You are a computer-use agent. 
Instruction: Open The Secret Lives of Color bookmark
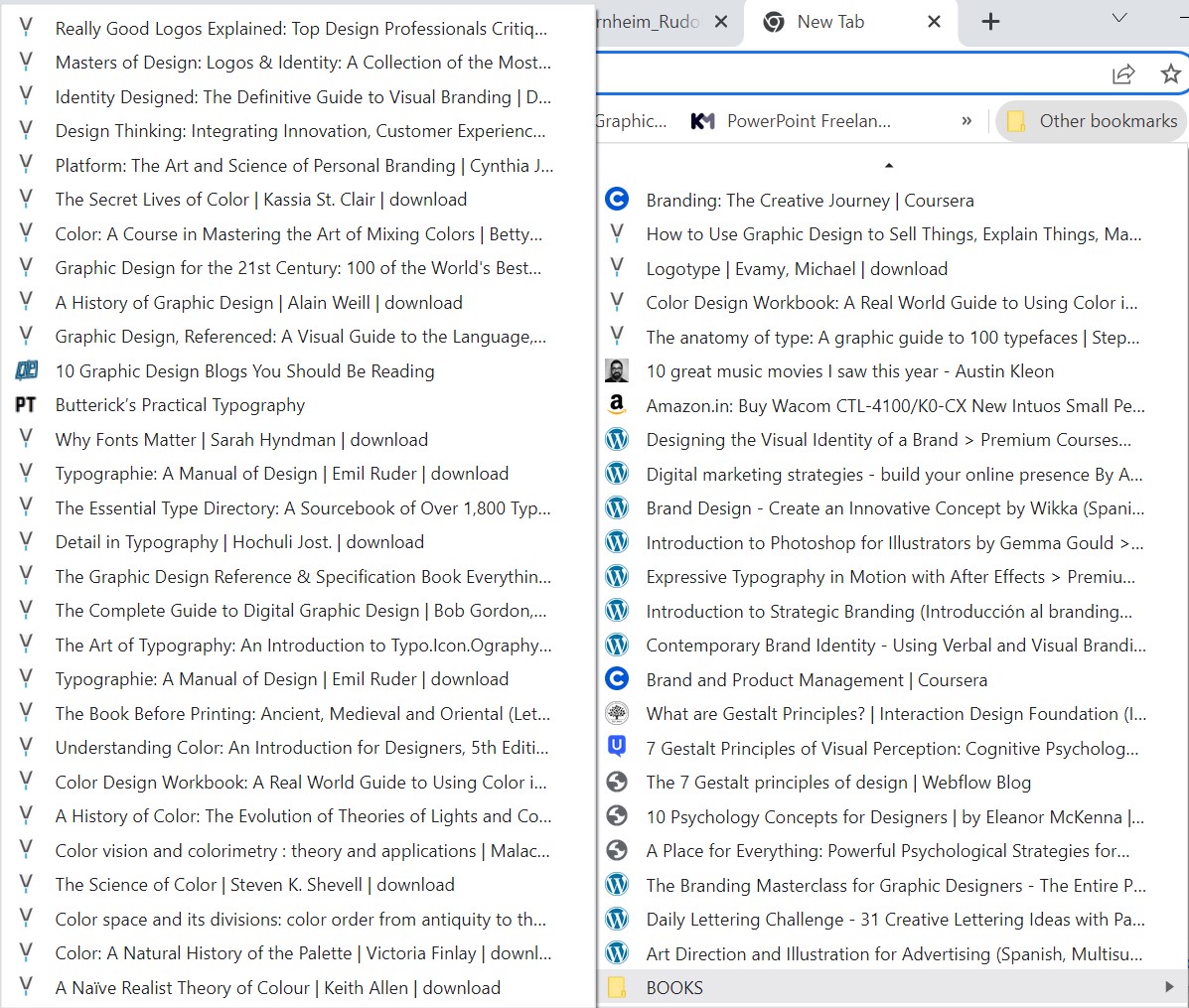click(x=297, y=200)
